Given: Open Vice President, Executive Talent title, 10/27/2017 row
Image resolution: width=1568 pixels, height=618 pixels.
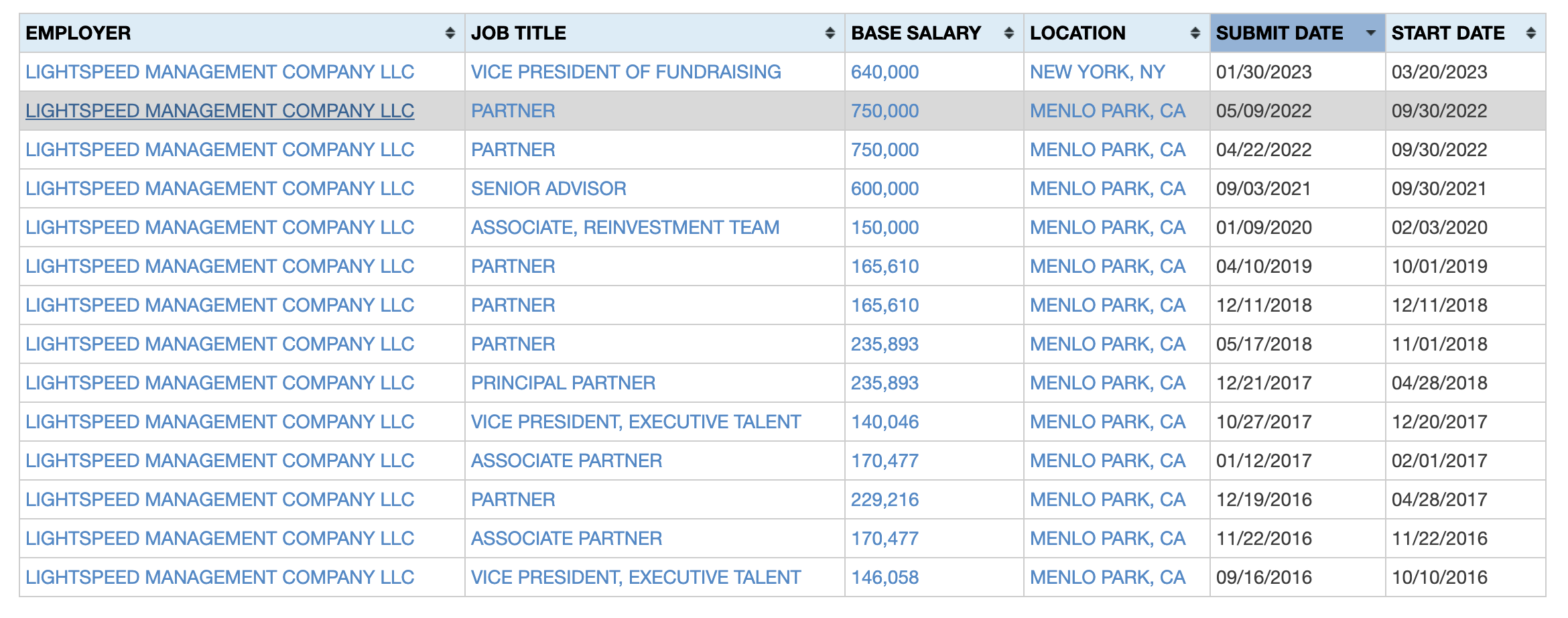Looking at the screenshot, I should pos(636,422).
